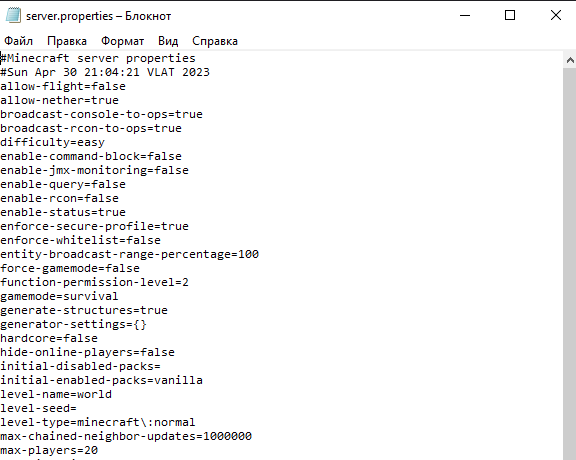Click the allow-flight=false line

(63, 86)
